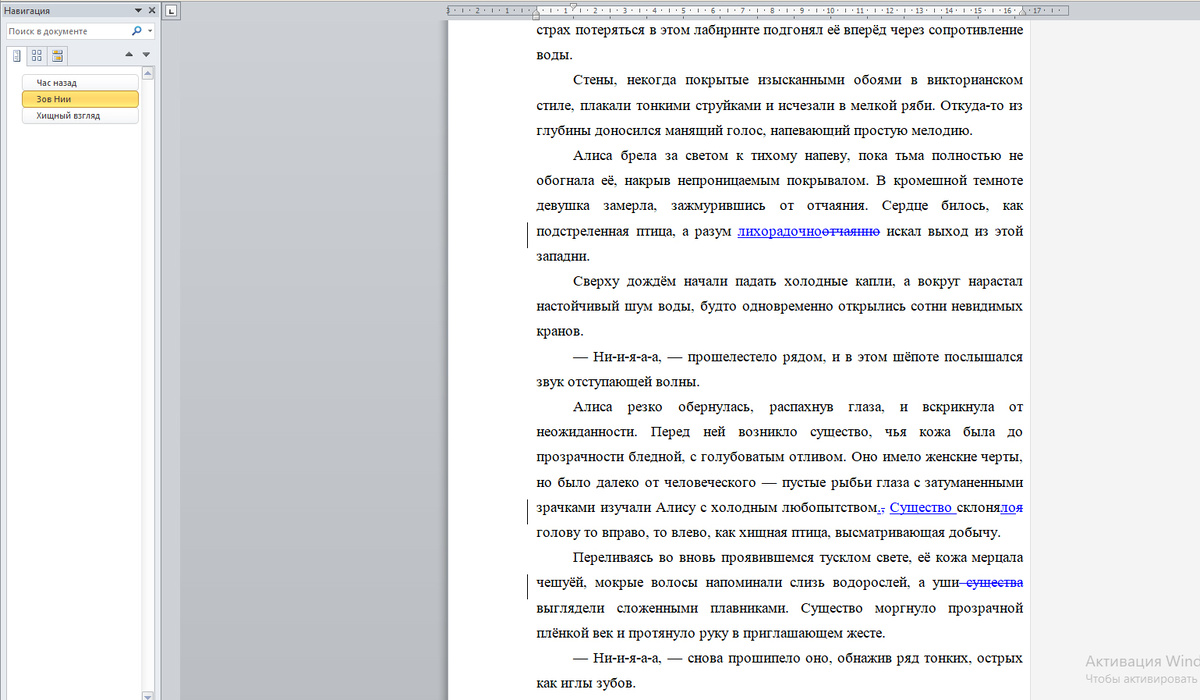1200x700 pixels.
Task: Select heading 'Зов Нии'
Action: coord(80,99)
